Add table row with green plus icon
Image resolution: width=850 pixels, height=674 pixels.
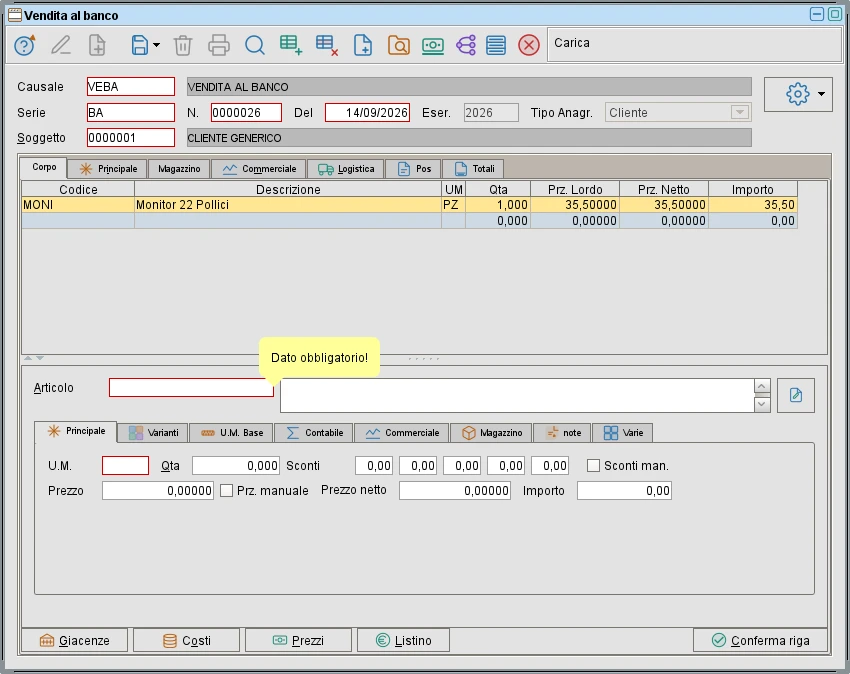(291, 45)
